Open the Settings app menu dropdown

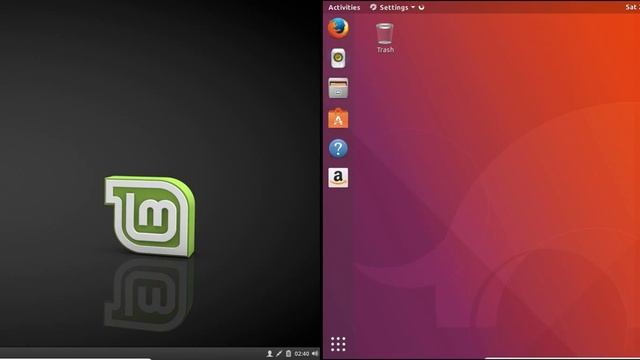point(392,7)
